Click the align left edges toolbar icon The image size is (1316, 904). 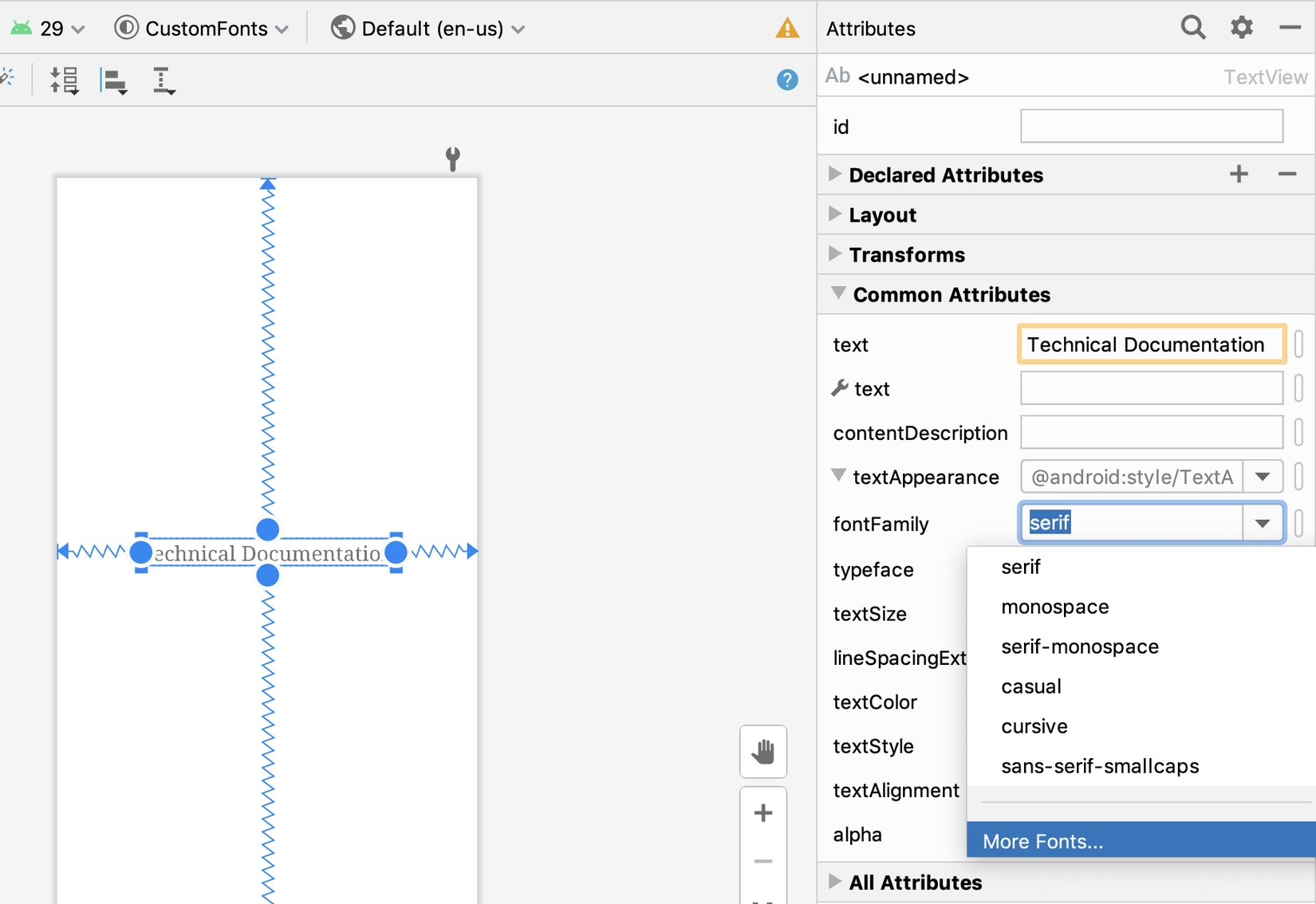(x=114, y=81)
